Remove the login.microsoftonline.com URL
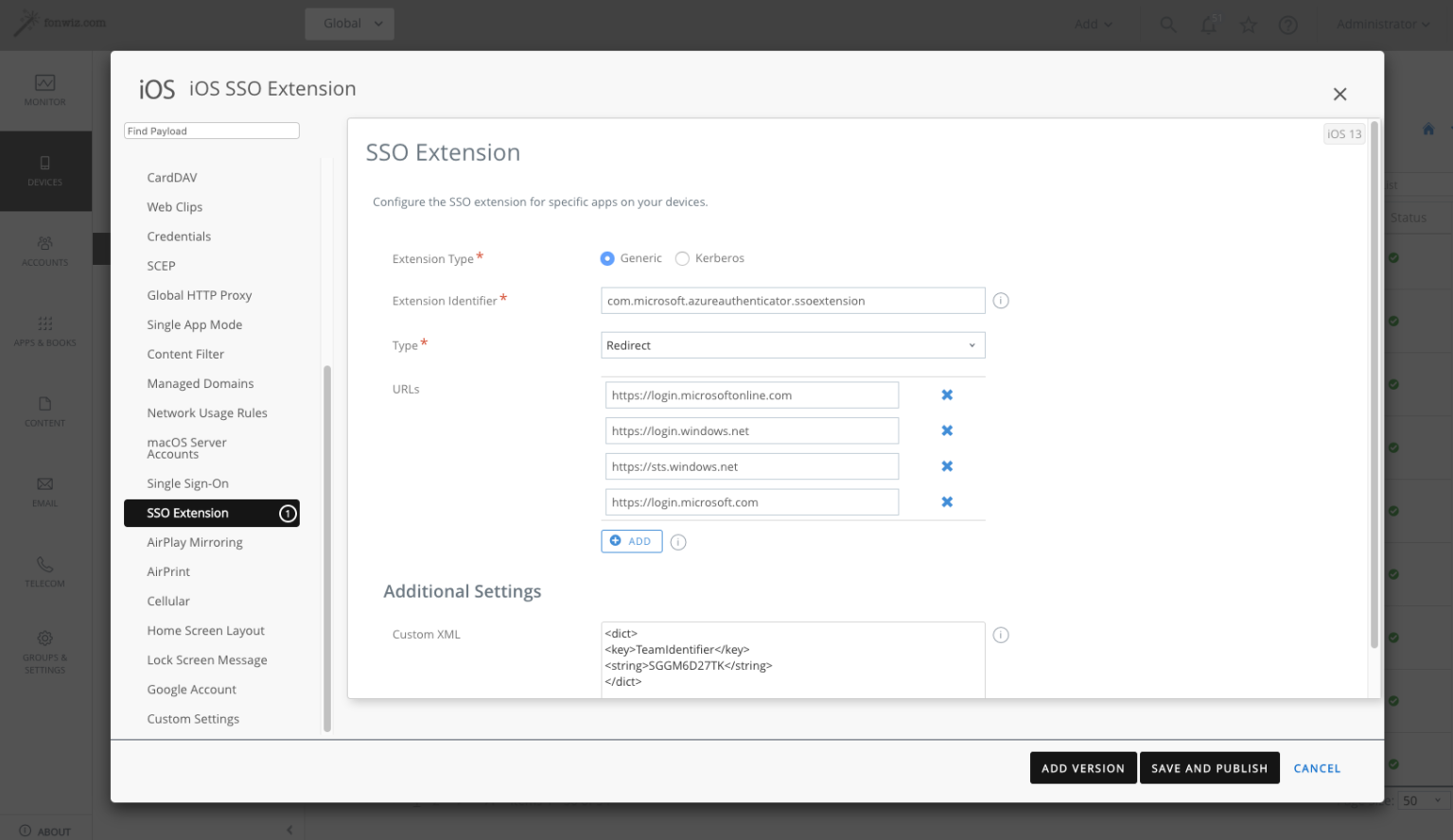Screen dimensions: 1453x840 pos(947,395)
